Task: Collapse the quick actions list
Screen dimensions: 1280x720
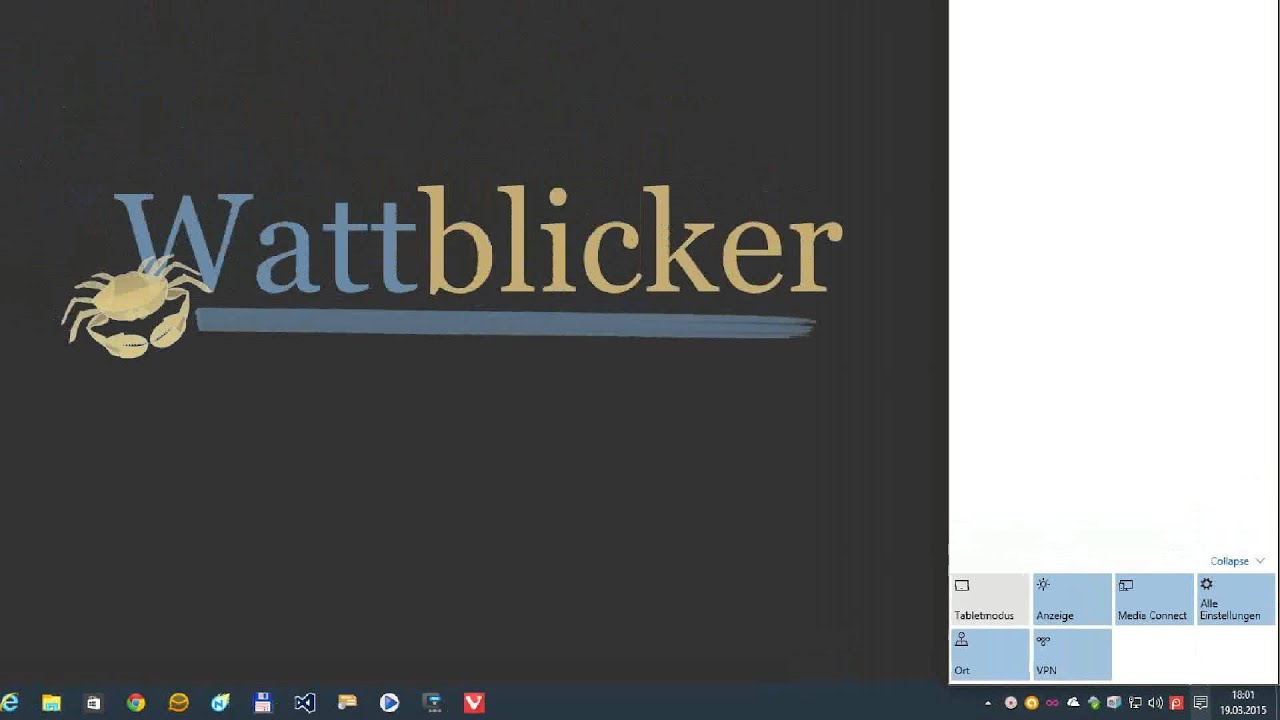Action: [x=1237, y=561]
